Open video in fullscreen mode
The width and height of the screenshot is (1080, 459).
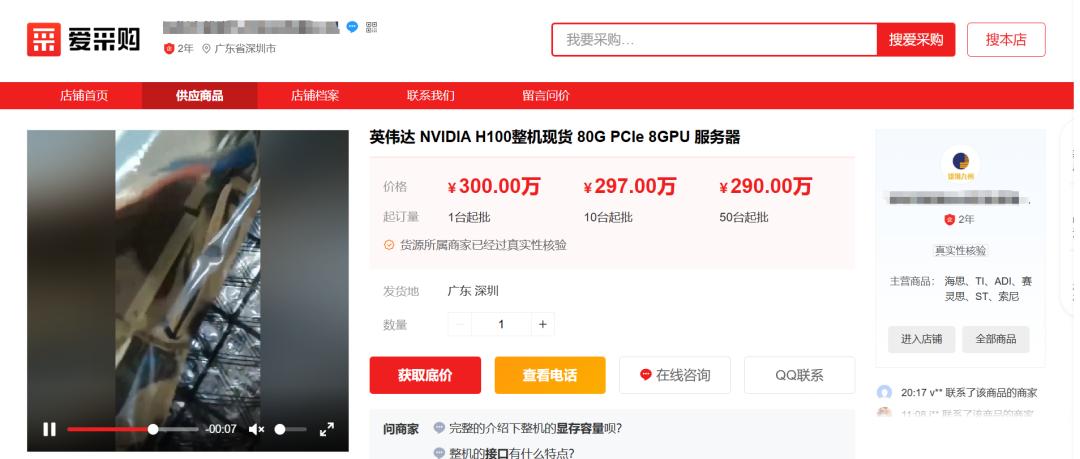coord(326,429)
